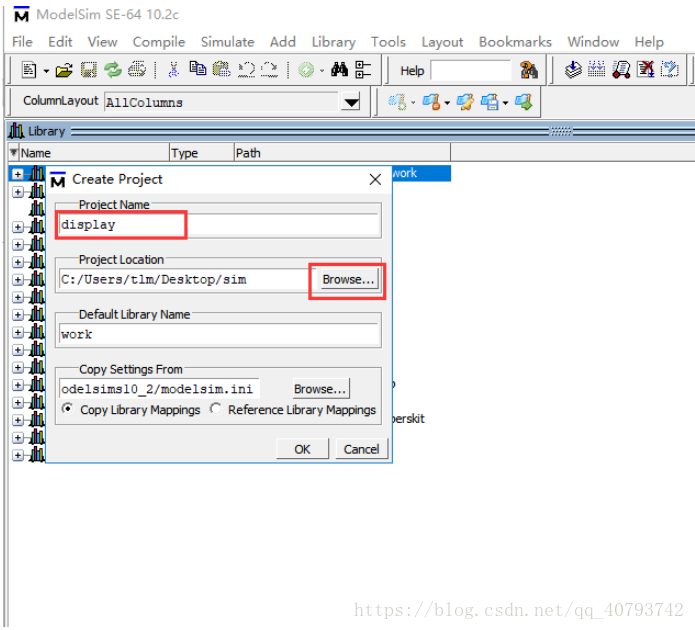
Task: Click the Find binoculars icon
Action: click(340, 69)
